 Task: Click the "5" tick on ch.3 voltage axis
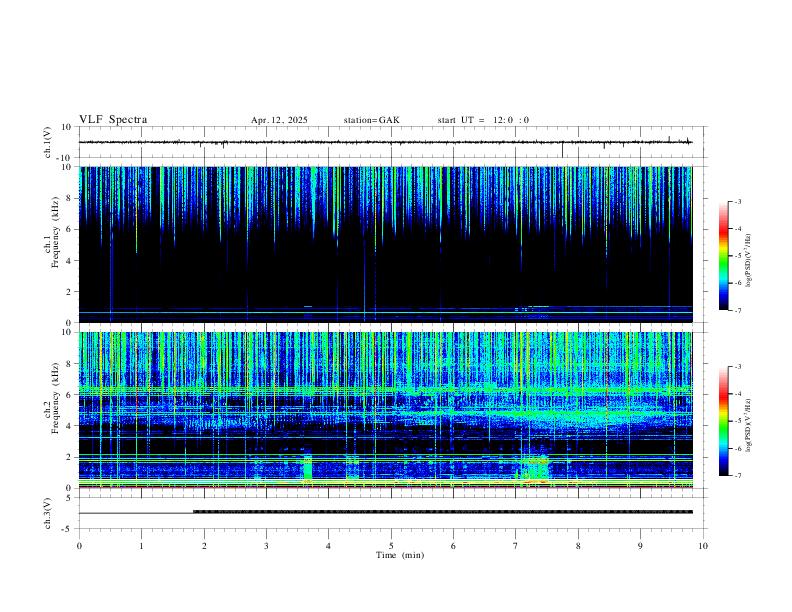[69, 498]
